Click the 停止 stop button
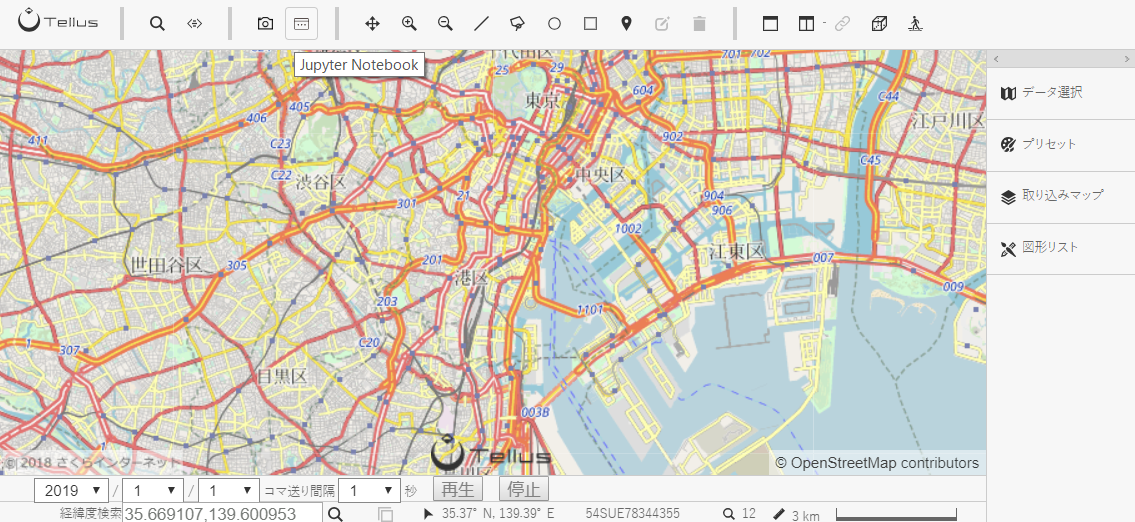This screenshot has width=1135, height=522. (x=524, y=489)
